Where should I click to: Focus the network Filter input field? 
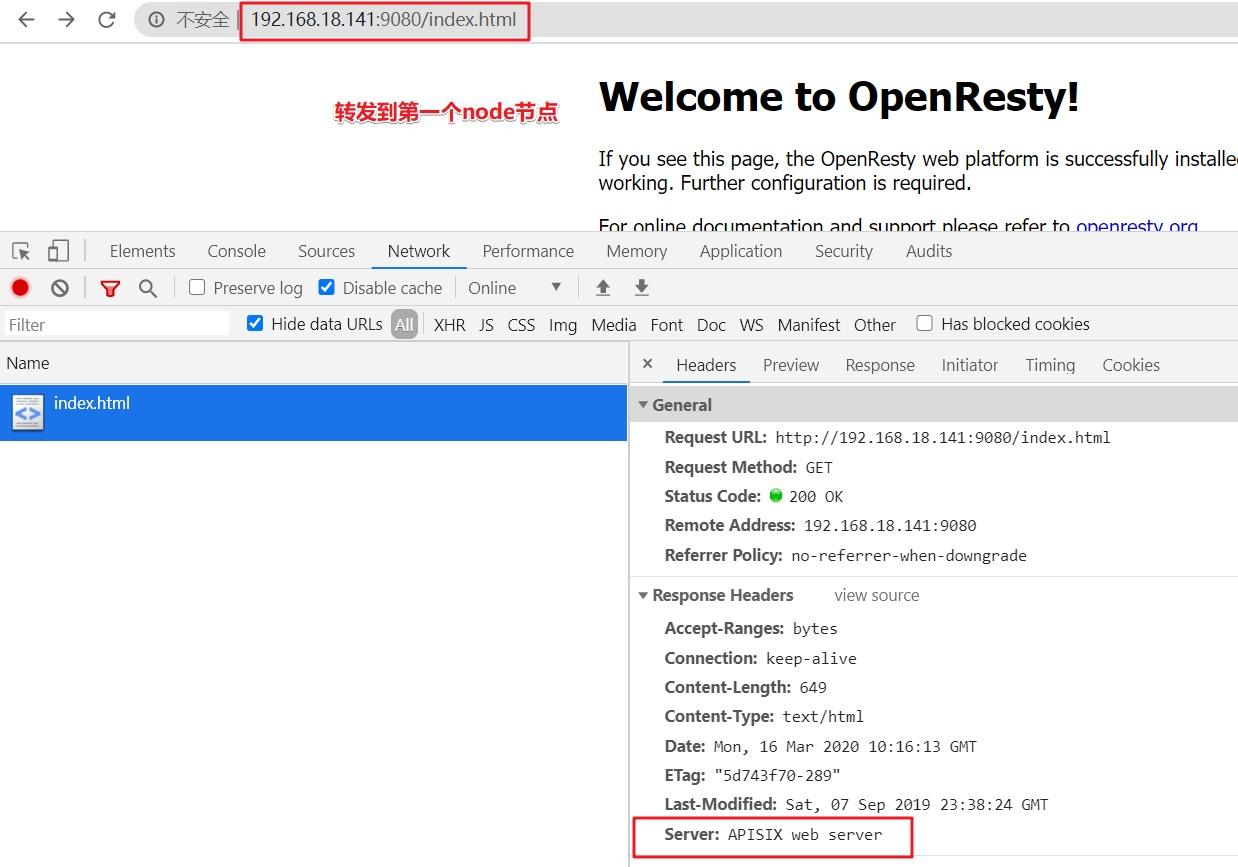point(117,324)
